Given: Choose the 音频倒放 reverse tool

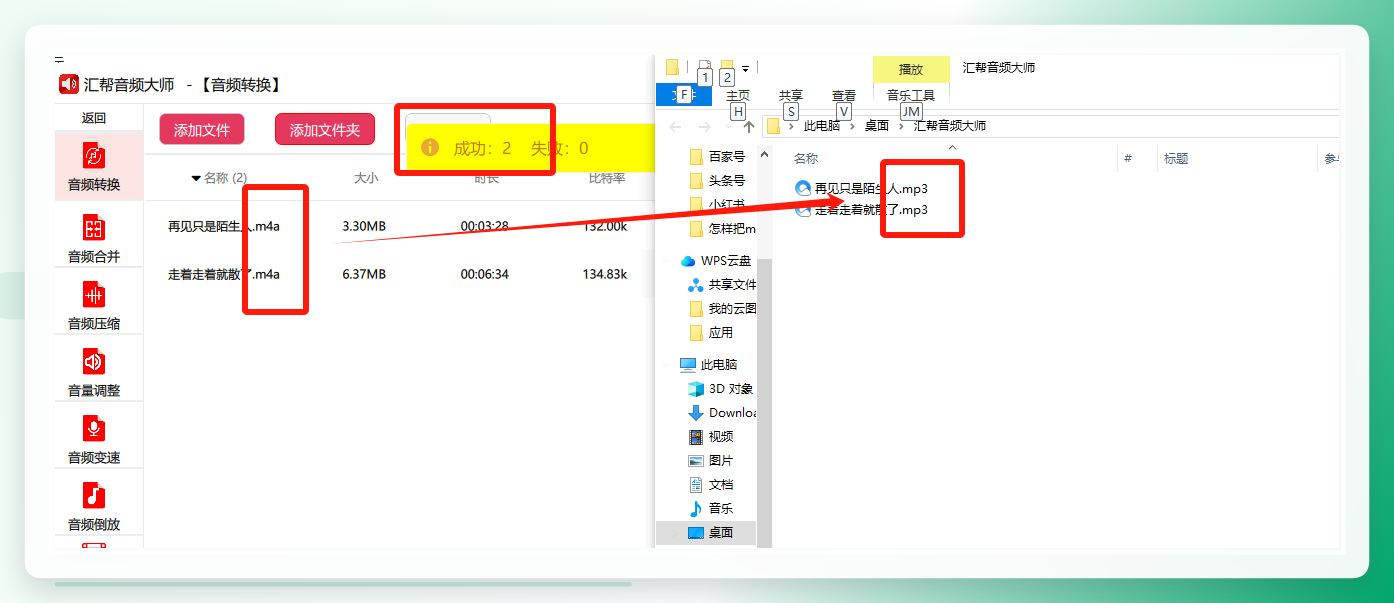Looking at the screenshot, I should [x=94, y=506].
